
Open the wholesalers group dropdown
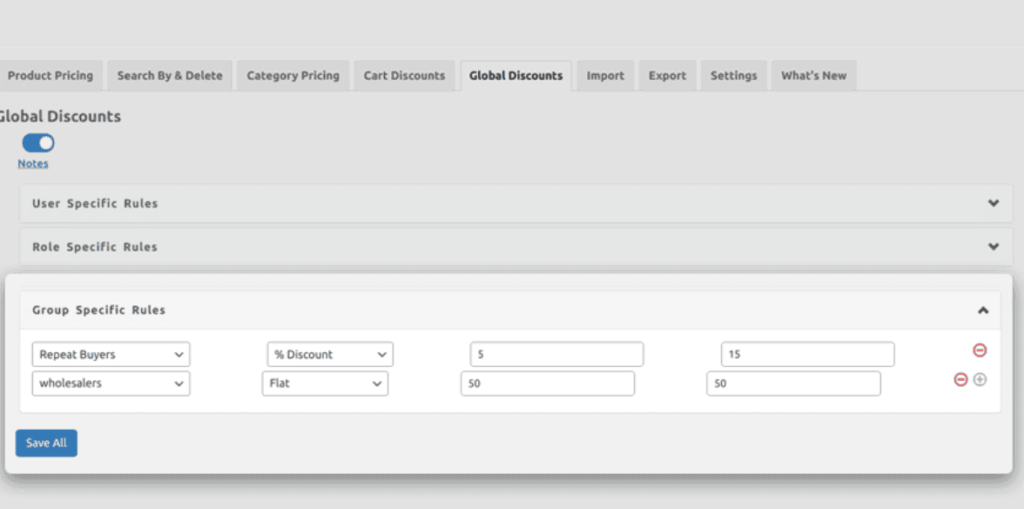pyautogui.click(x=110, y=383)
